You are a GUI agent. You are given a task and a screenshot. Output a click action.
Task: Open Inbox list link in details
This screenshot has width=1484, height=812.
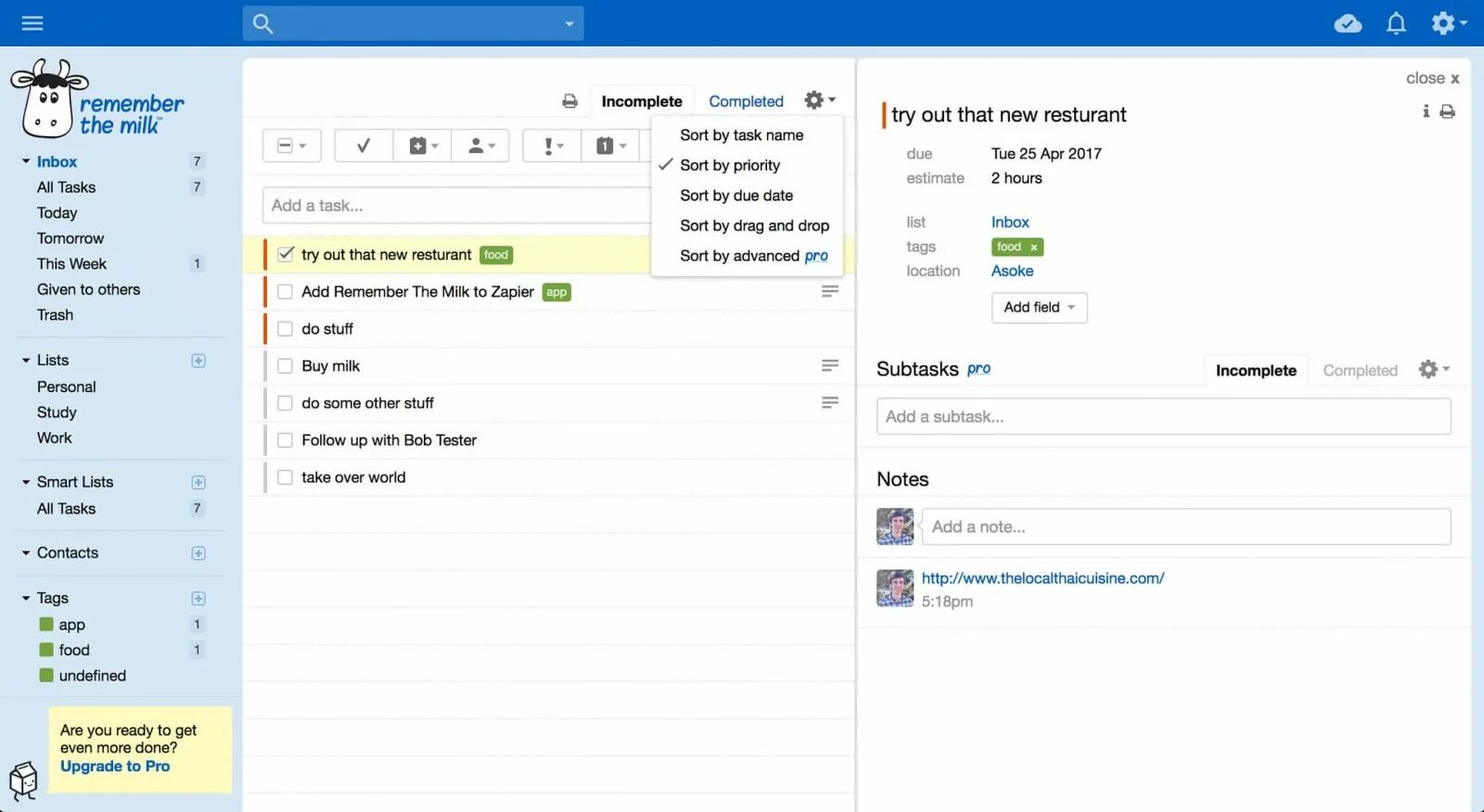1010,222
